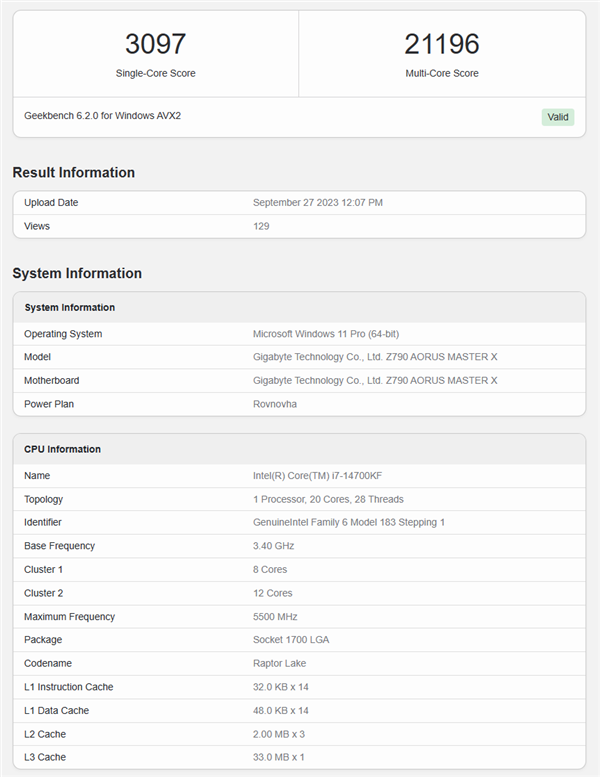The image size is (600, 777).
Task: Select the Microsoft Windows 11 Pro operating system value
Action: (325, 334)
